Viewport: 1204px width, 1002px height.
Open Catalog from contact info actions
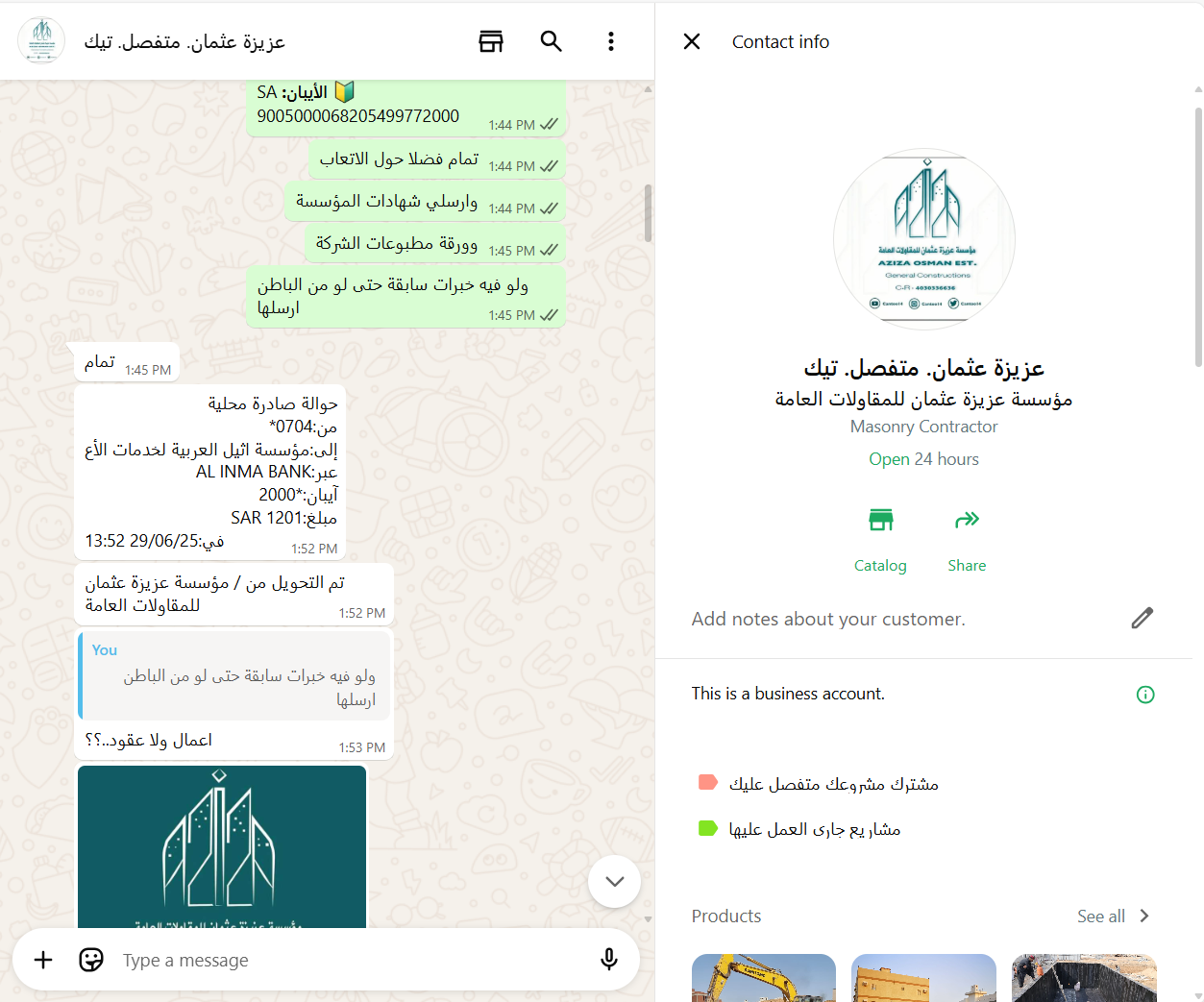pyautogui.click(x=880, y=540)
